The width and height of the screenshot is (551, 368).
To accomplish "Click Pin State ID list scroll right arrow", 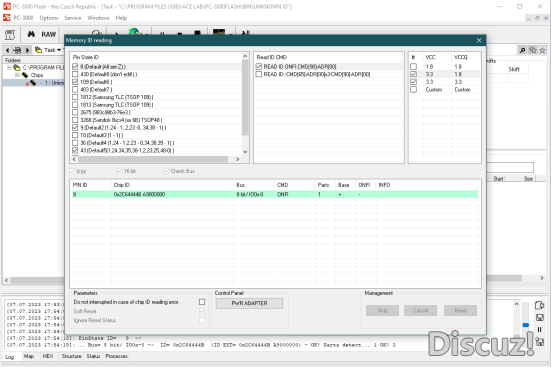I will 238,159.
